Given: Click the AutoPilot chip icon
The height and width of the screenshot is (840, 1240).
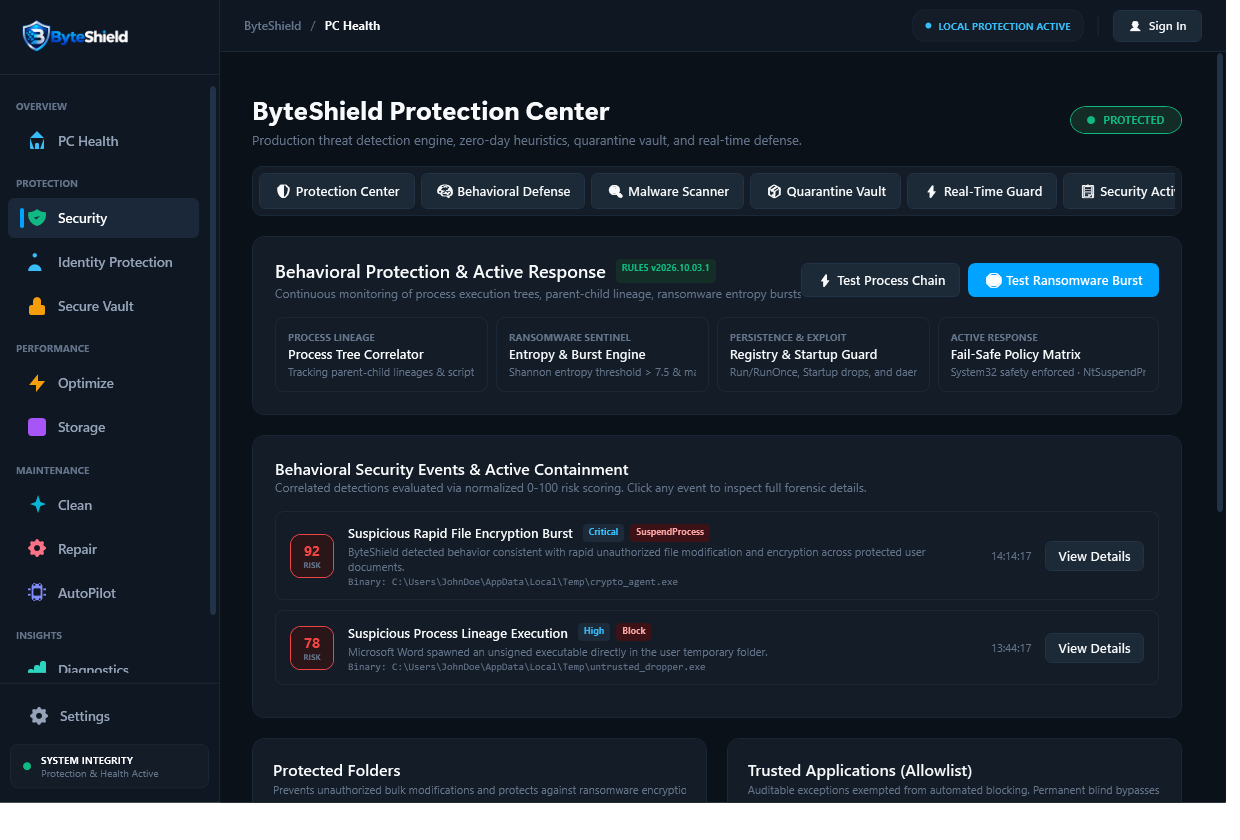Looking at the screenshot, I should pyautogui.click(x=37, y=593).
